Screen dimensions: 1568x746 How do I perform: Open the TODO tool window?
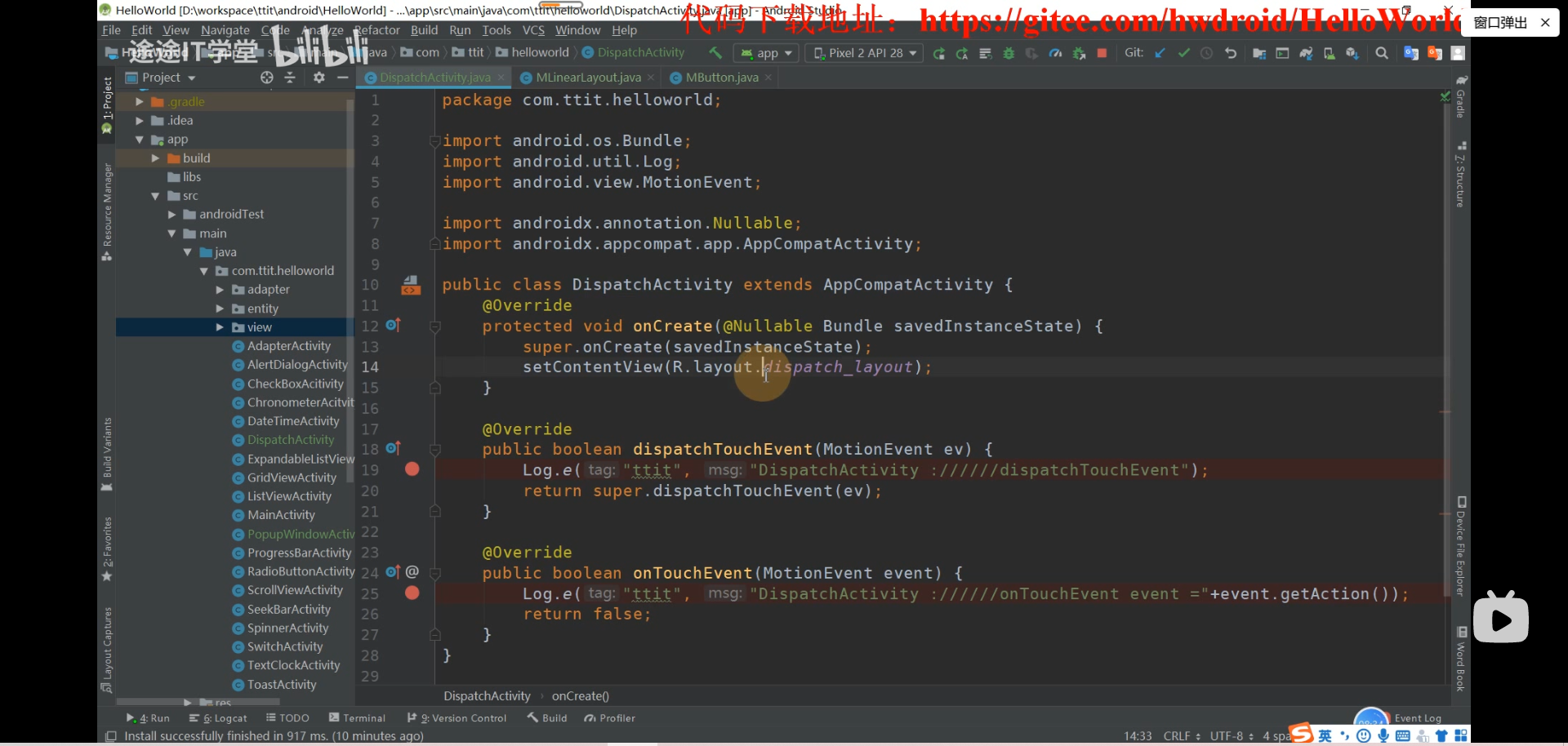tap(287, 718)
